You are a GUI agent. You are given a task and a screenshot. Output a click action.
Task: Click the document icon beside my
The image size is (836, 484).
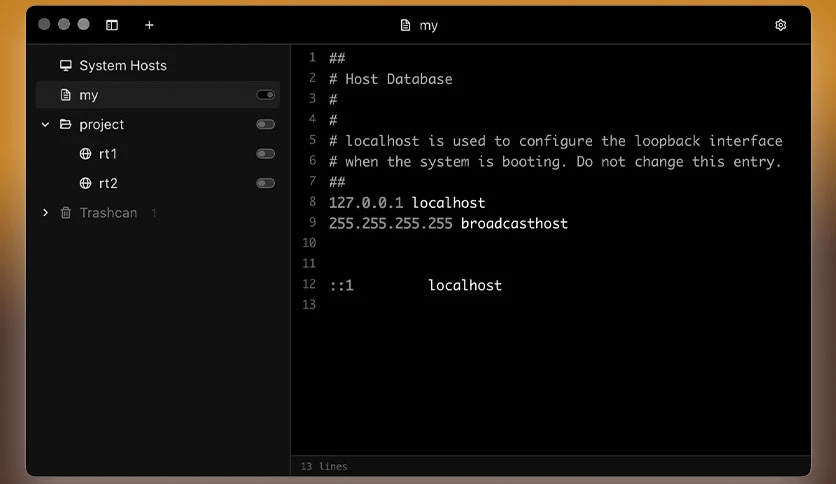click(66, 95)
